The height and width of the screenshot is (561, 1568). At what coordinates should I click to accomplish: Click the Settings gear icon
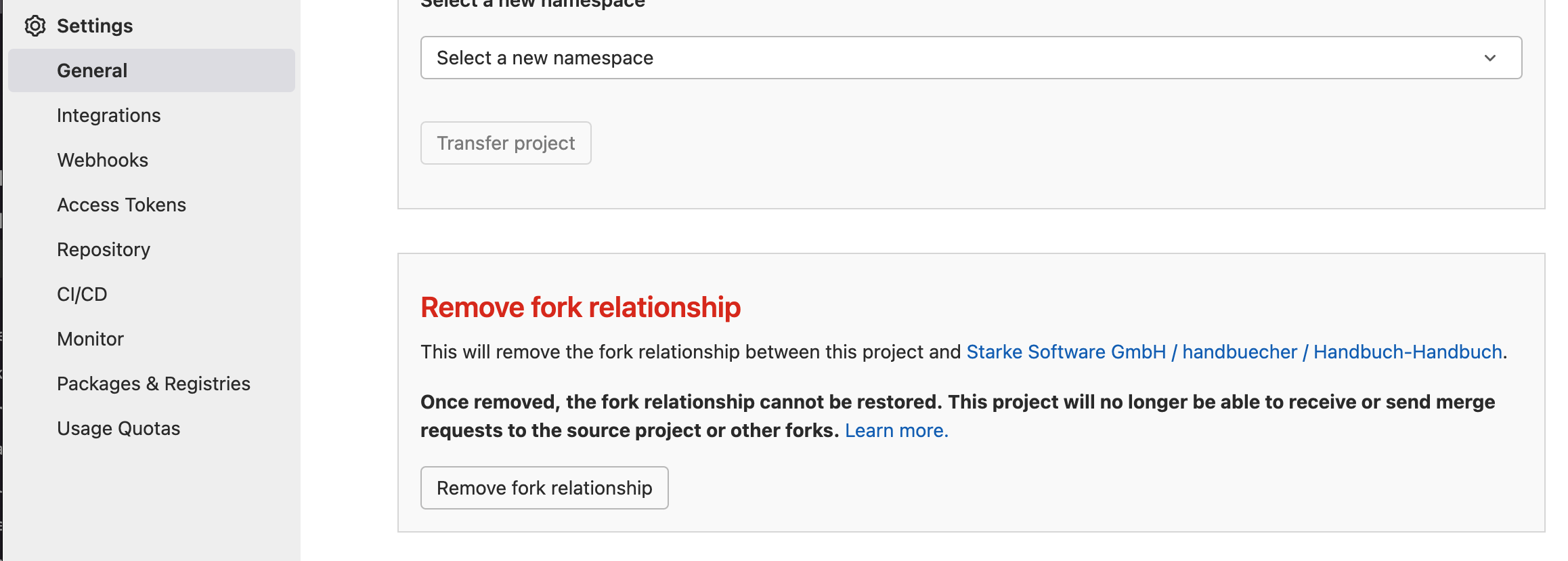[x=35, y=25]
